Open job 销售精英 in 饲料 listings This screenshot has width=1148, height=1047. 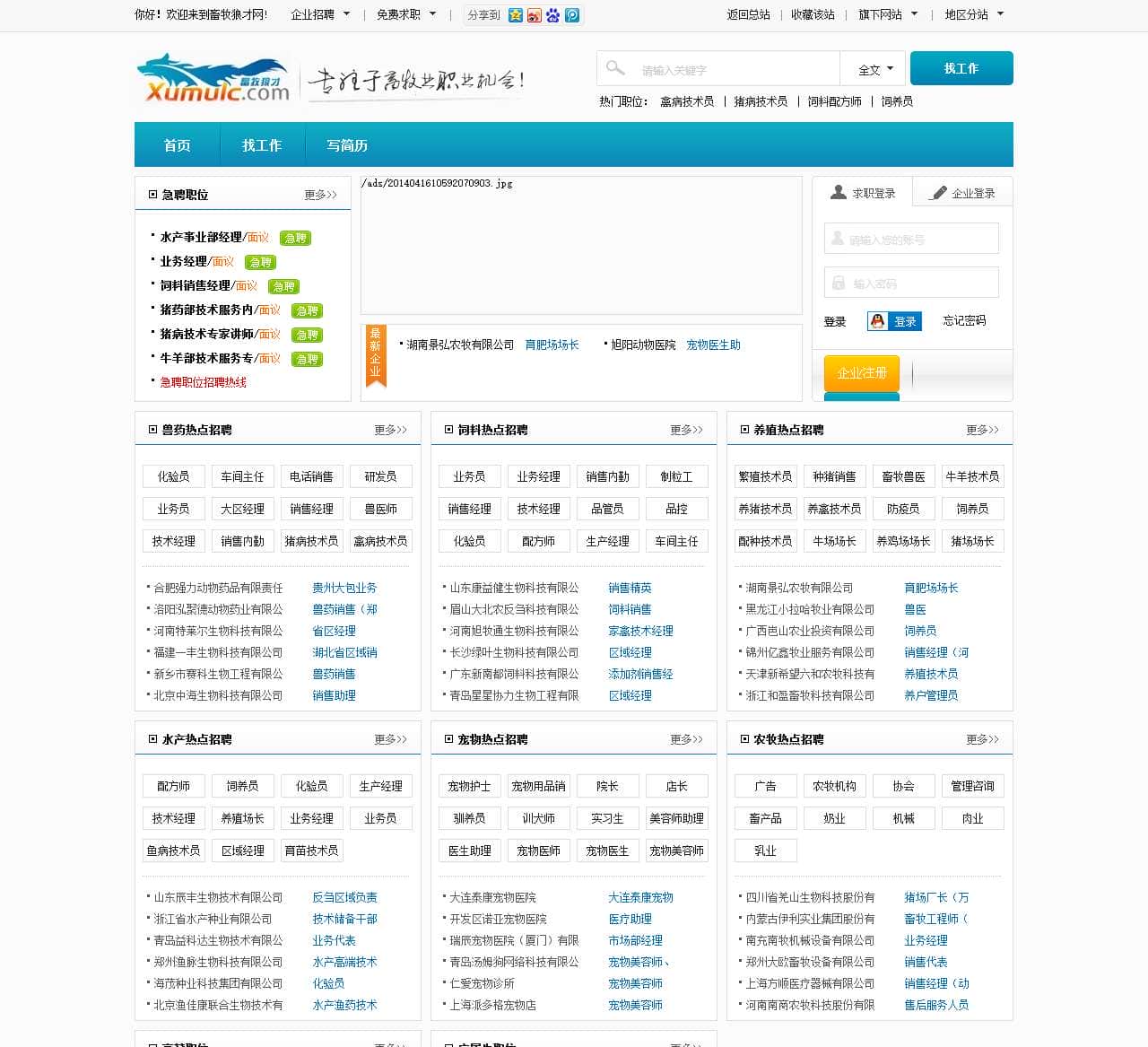(630, 588)
